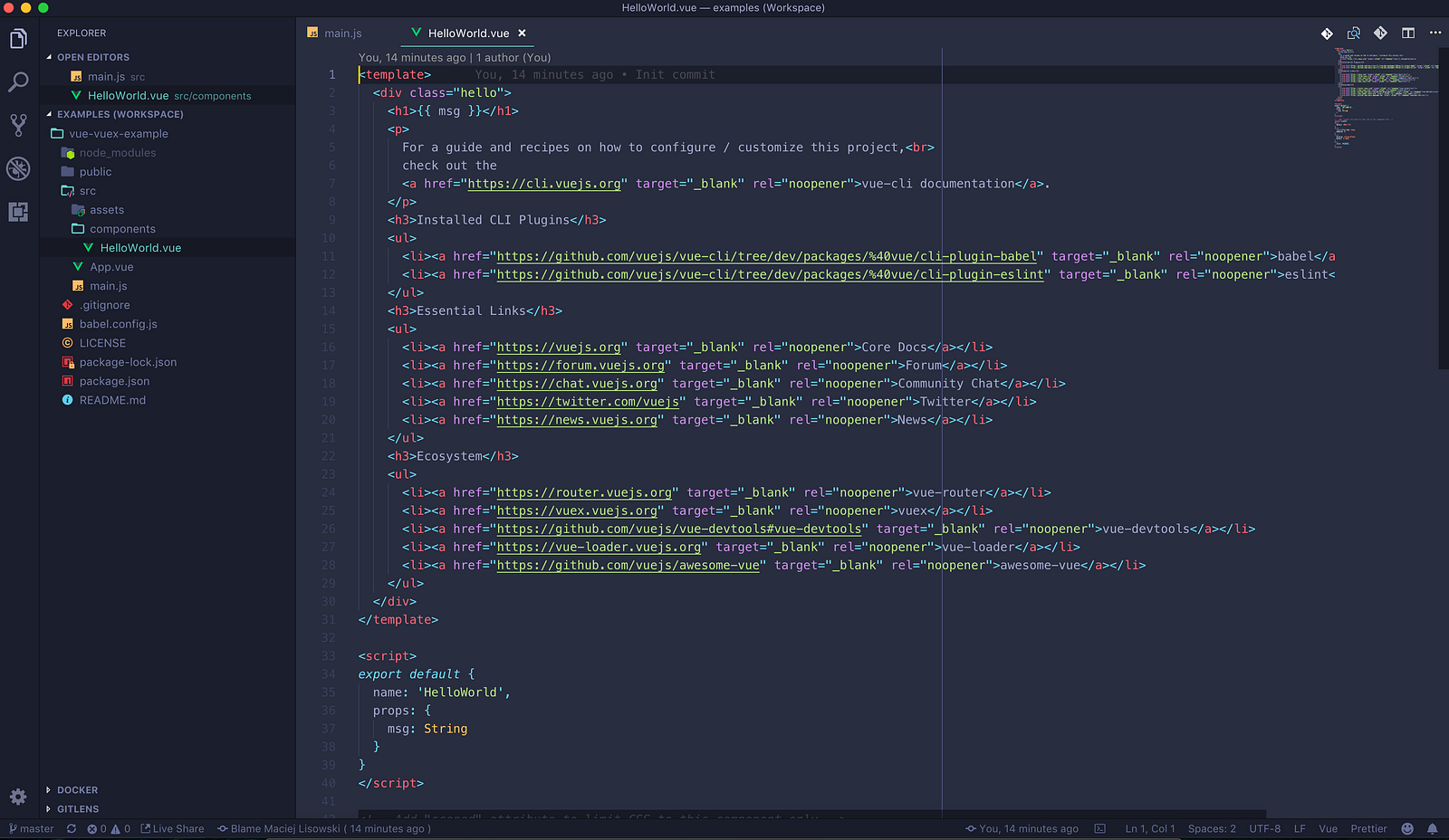Click line number 34 in the gutter

(x=328, y=674)
